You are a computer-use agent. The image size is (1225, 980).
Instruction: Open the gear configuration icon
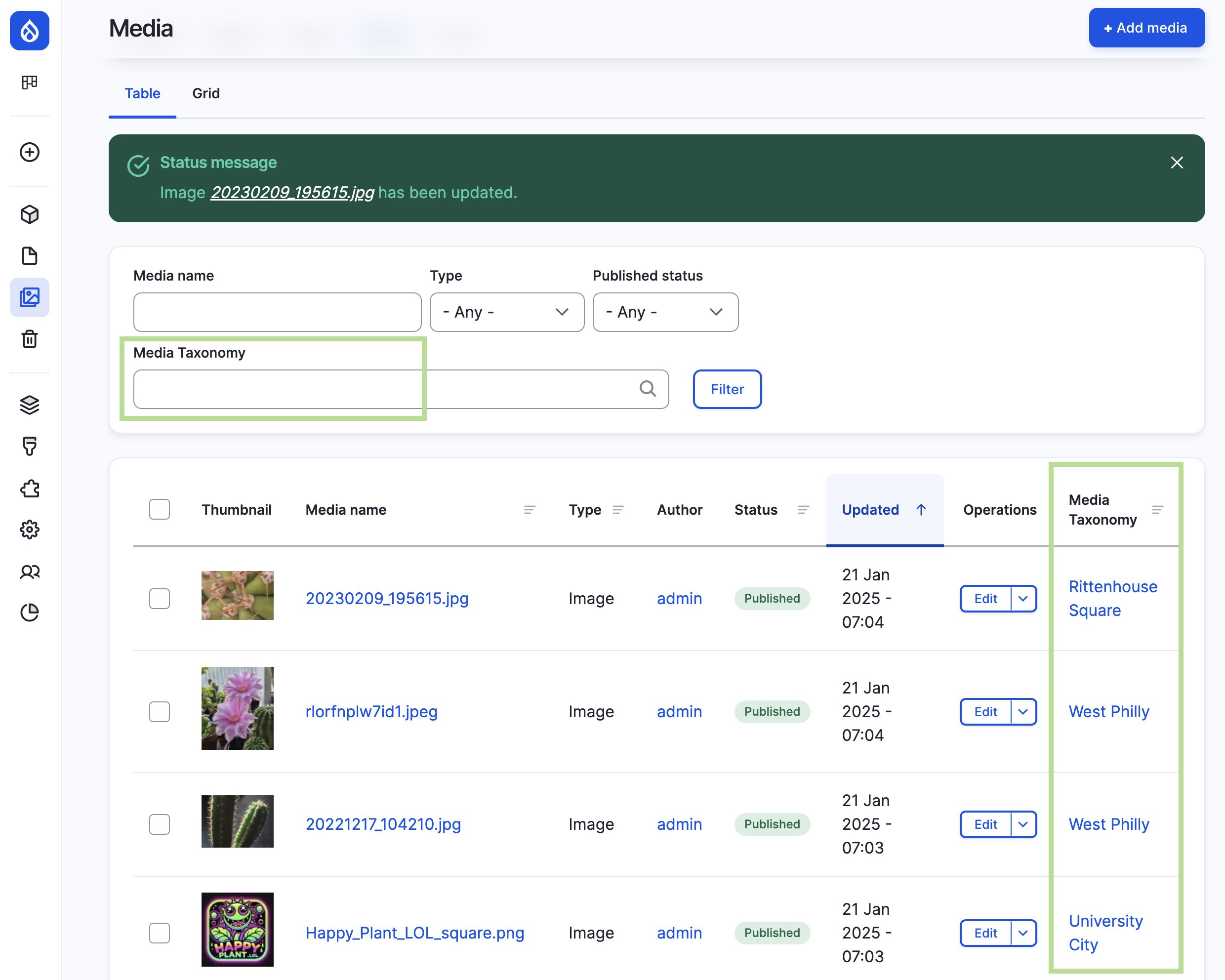click(x=30, y=530)
